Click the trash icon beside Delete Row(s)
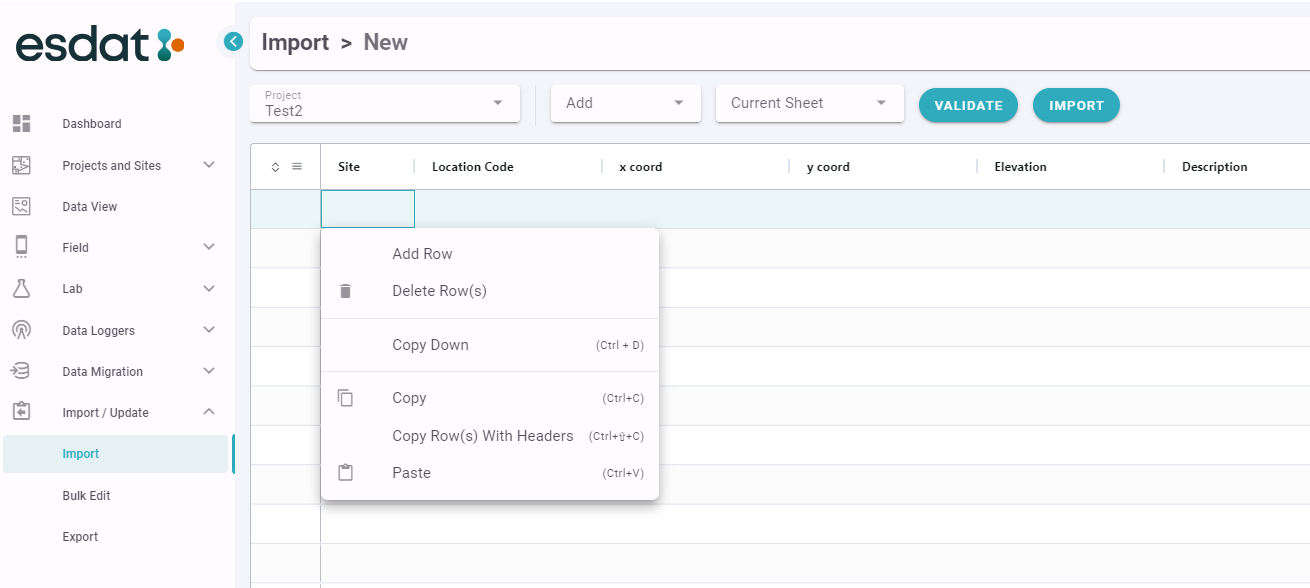1310x588 pixels. click(x=346, y=291)
